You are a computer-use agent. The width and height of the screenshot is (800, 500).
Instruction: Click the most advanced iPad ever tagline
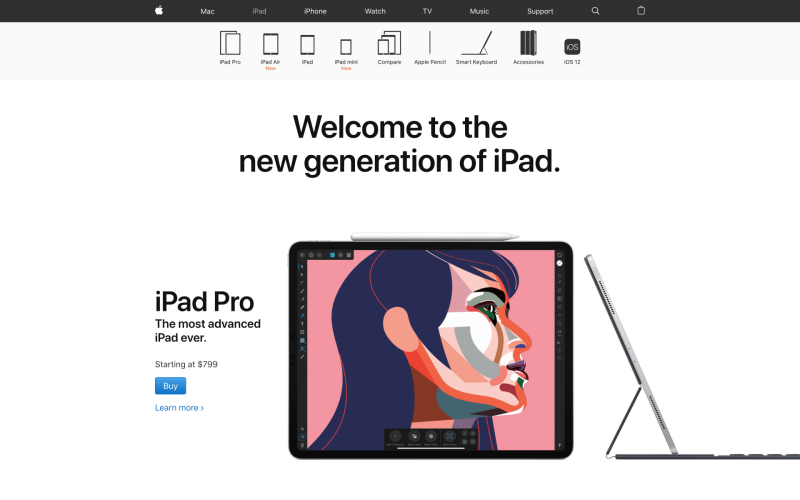208,331
